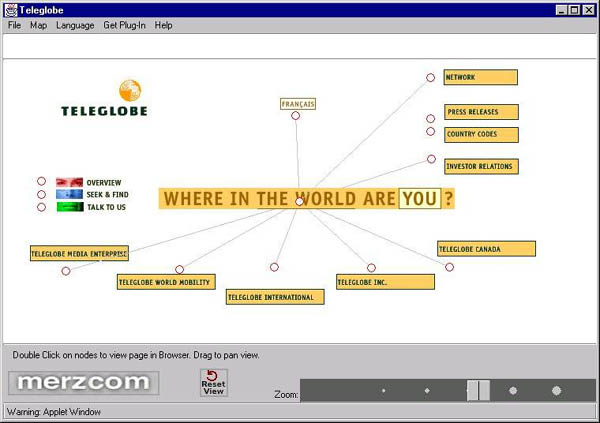
Task: Click the Zoom slider handle
Action: tap(478, 390)
